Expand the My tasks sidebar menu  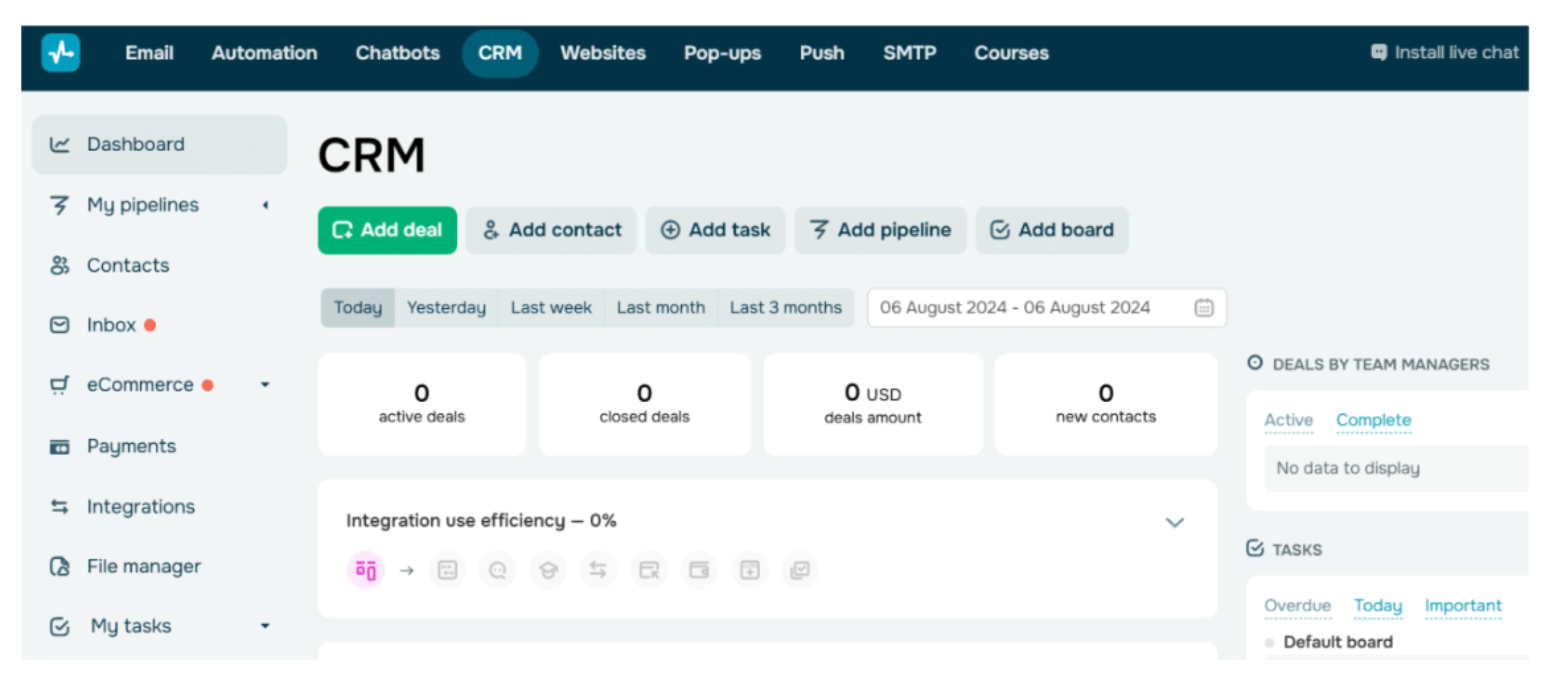[x=265, y=626]
